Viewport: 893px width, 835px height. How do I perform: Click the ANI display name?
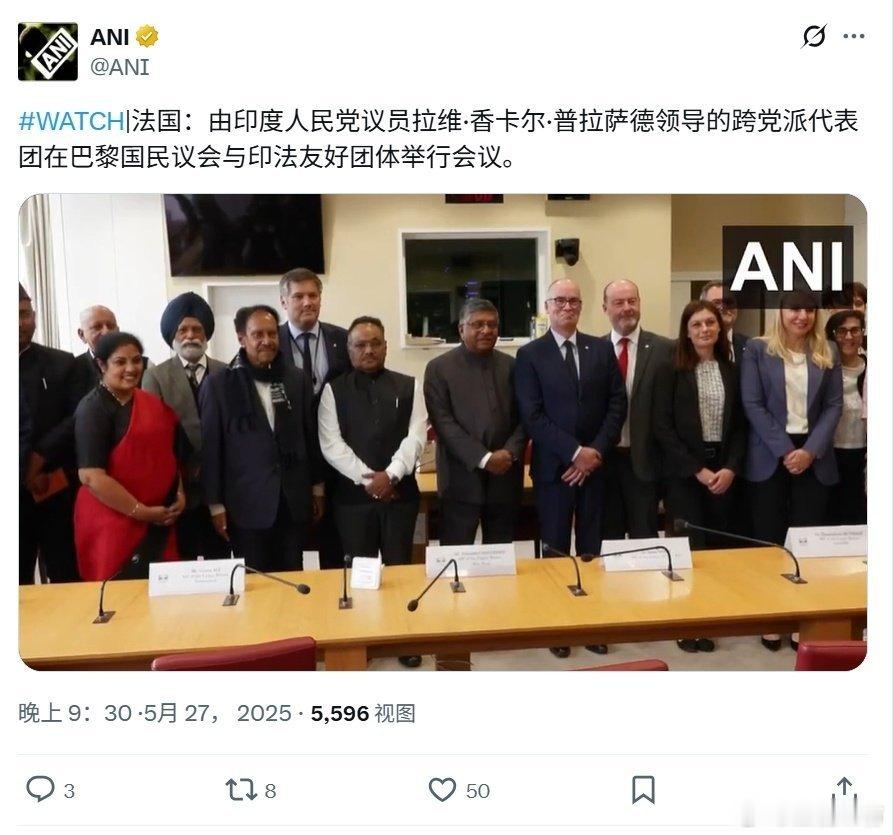click(x=110, y=37)
